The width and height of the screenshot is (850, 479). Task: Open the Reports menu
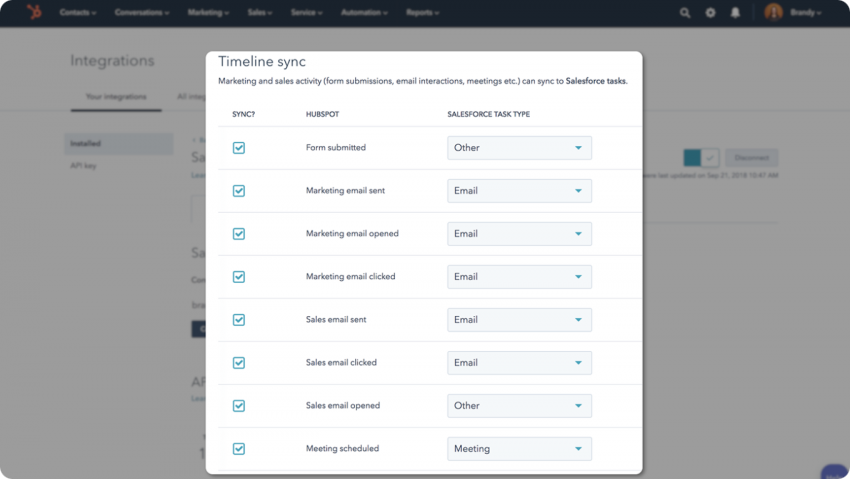(423, 12)
